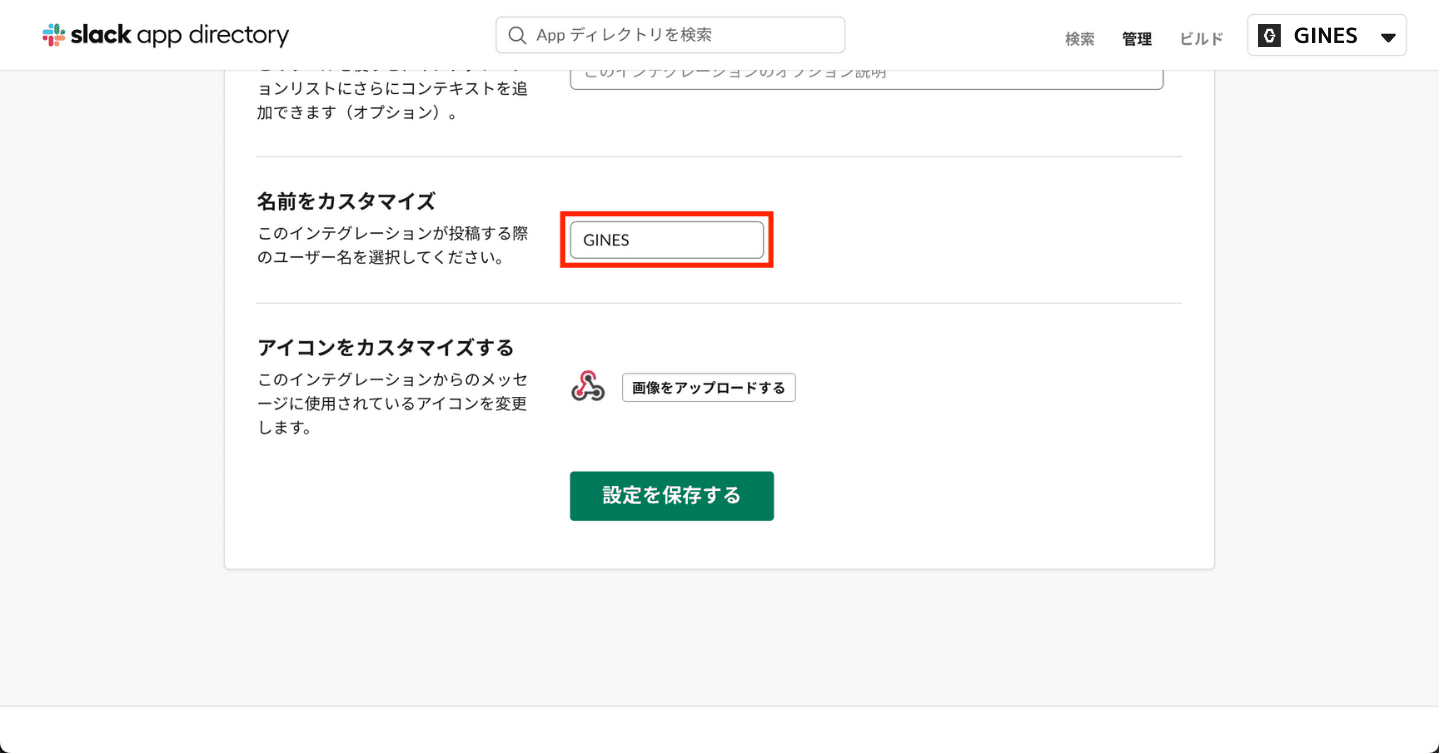The image size is (1440, 754).
Task: Open the GINES workspace dropdown arrow
Action: 1388,38
